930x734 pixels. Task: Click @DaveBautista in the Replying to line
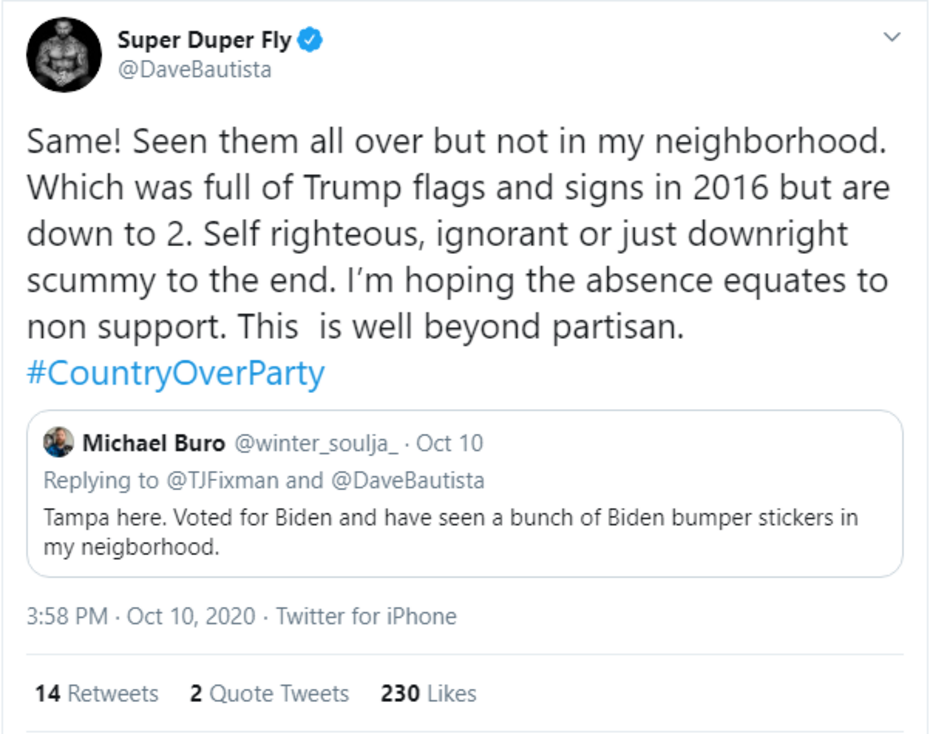click(x=405, y=480)
